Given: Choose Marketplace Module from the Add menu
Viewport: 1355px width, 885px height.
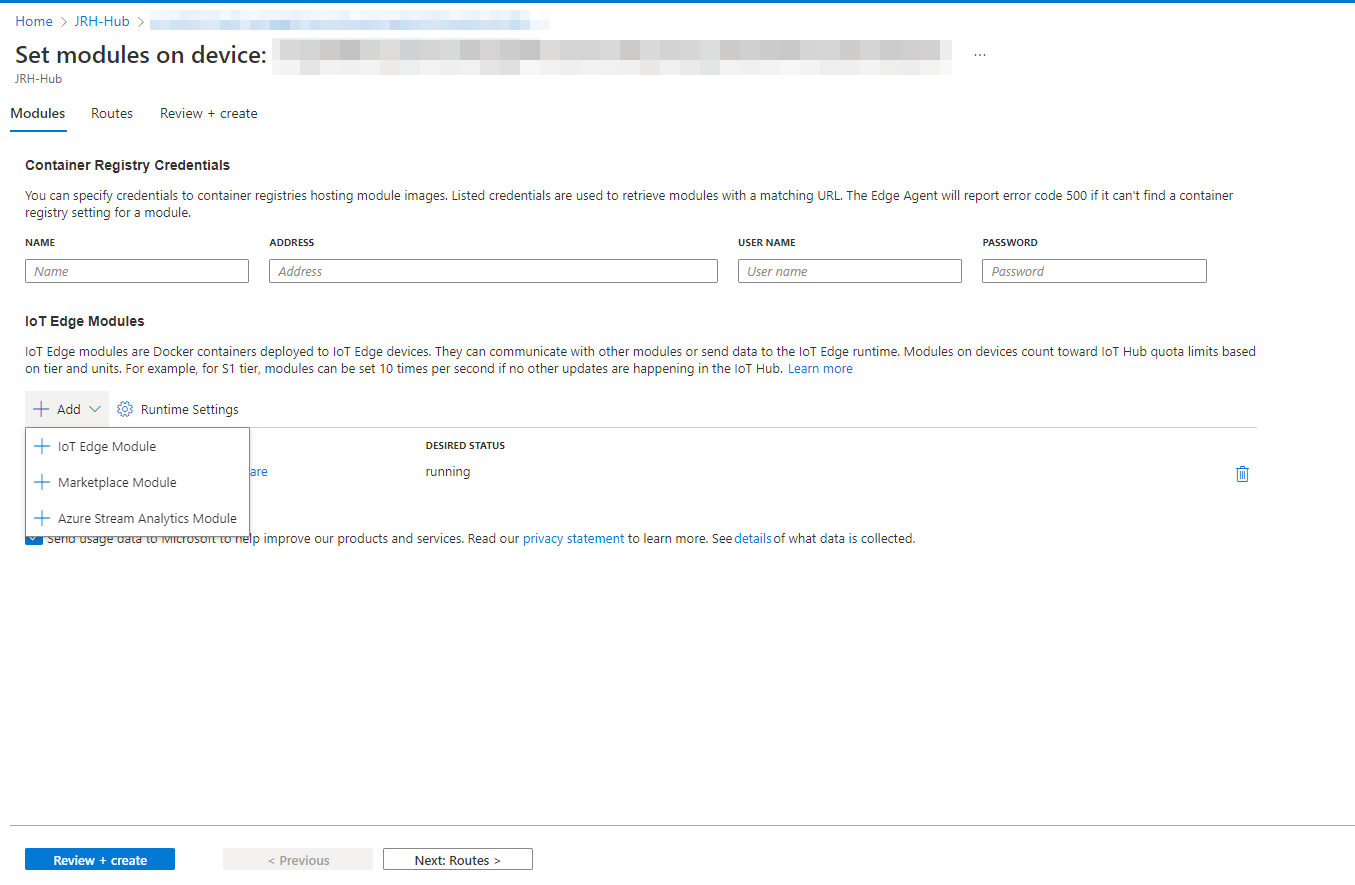Looking at the screenshot, I should point(137,482).
